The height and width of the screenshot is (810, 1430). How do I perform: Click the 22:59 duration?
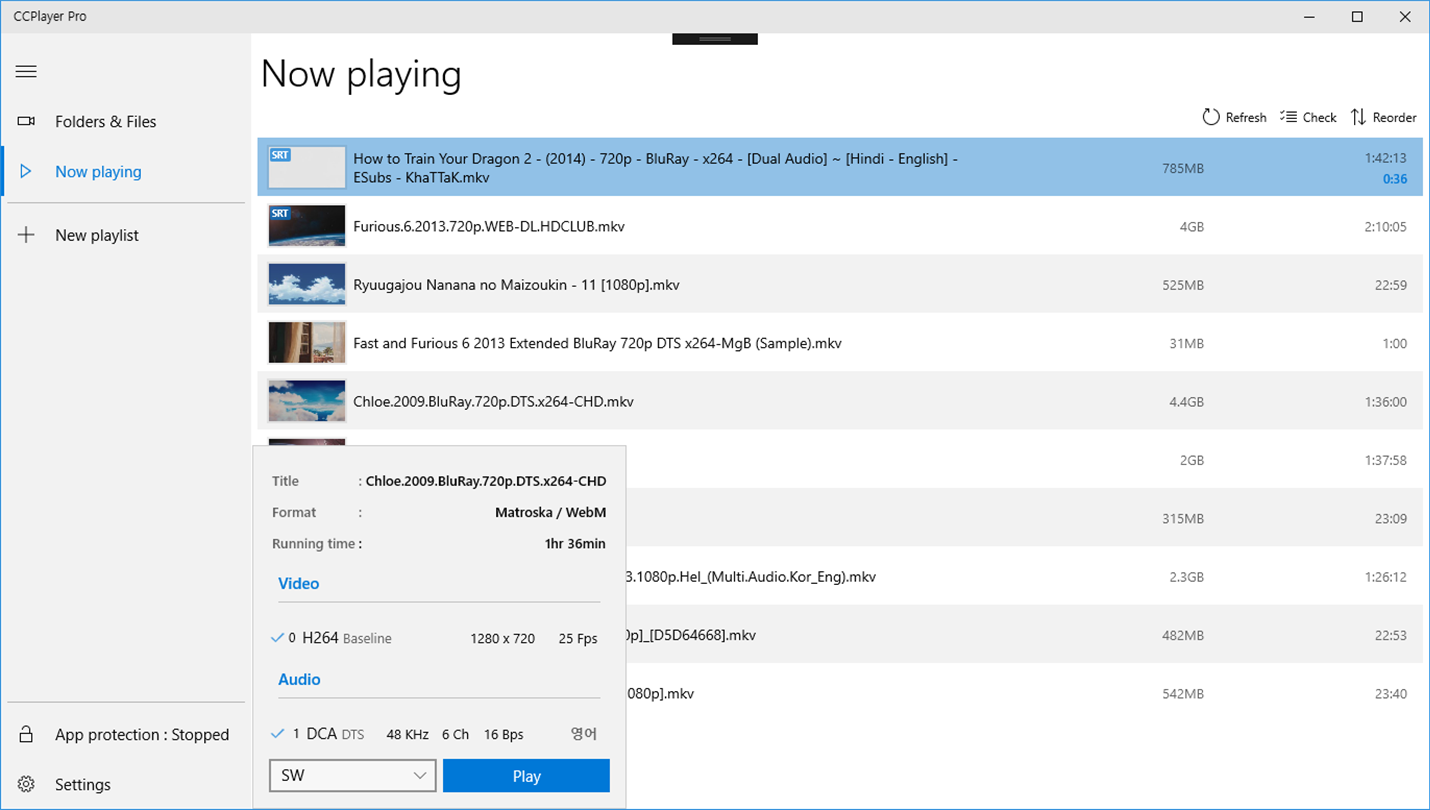[x=1391, y=285]
